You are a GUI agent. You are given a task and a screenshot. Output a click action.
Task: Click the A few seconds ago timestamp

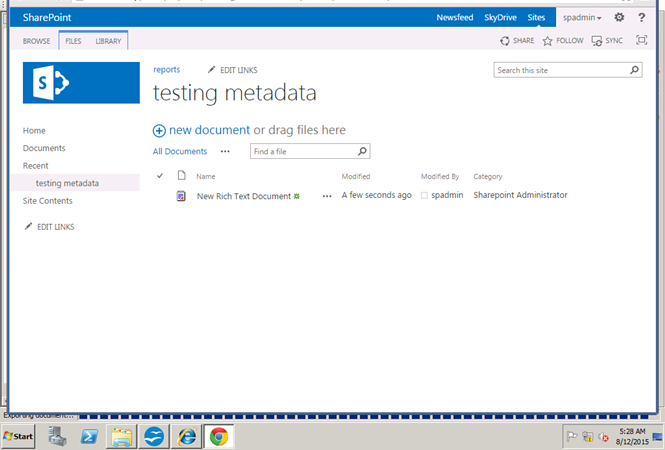(377, 195)
